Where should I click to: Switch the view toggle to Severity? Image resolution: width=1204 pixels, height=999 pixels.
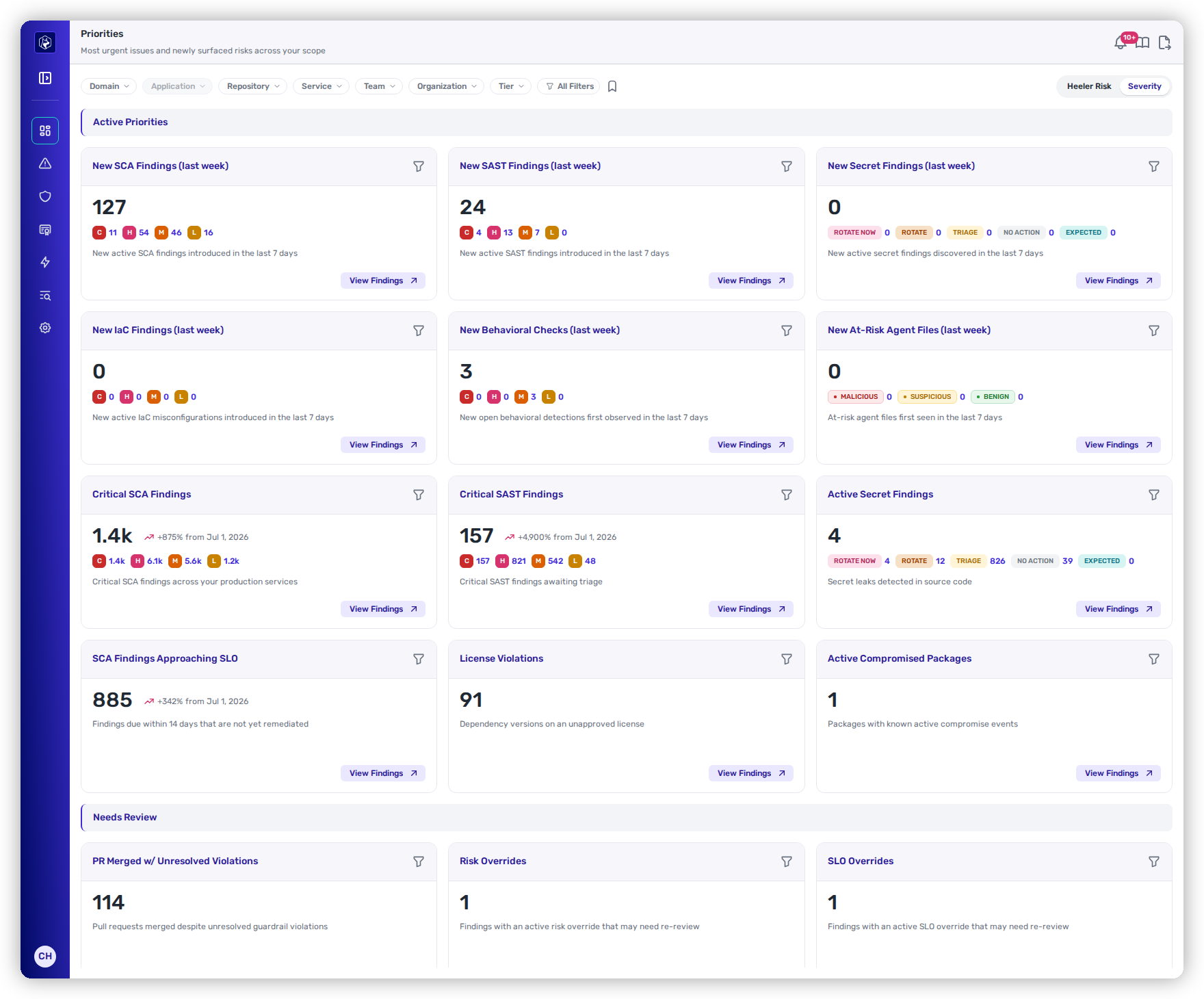tap(1144, 86)
